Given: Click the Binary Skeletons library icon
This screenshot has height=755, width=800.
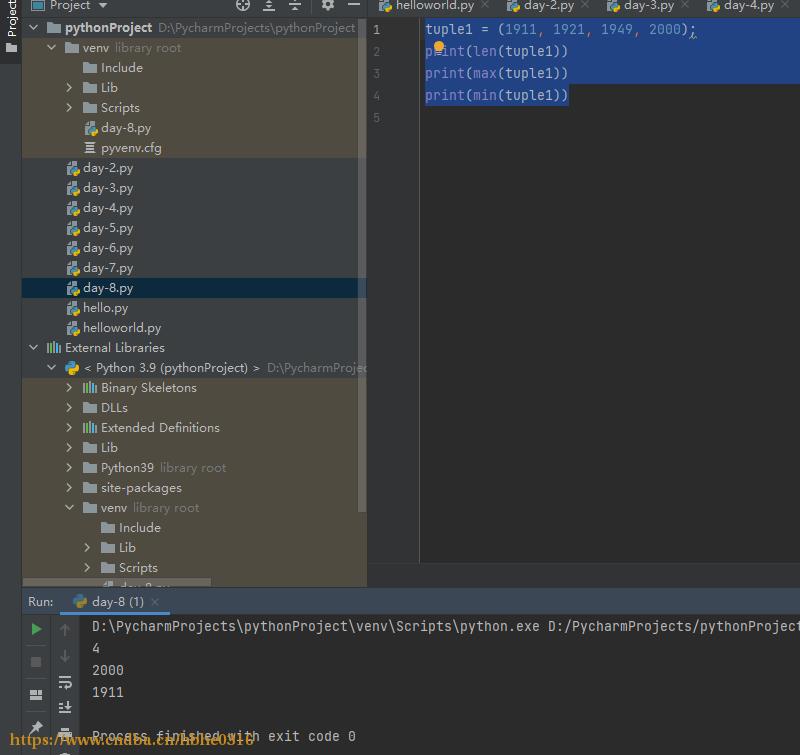Looking at the screenshot, I should pos(90,388).
